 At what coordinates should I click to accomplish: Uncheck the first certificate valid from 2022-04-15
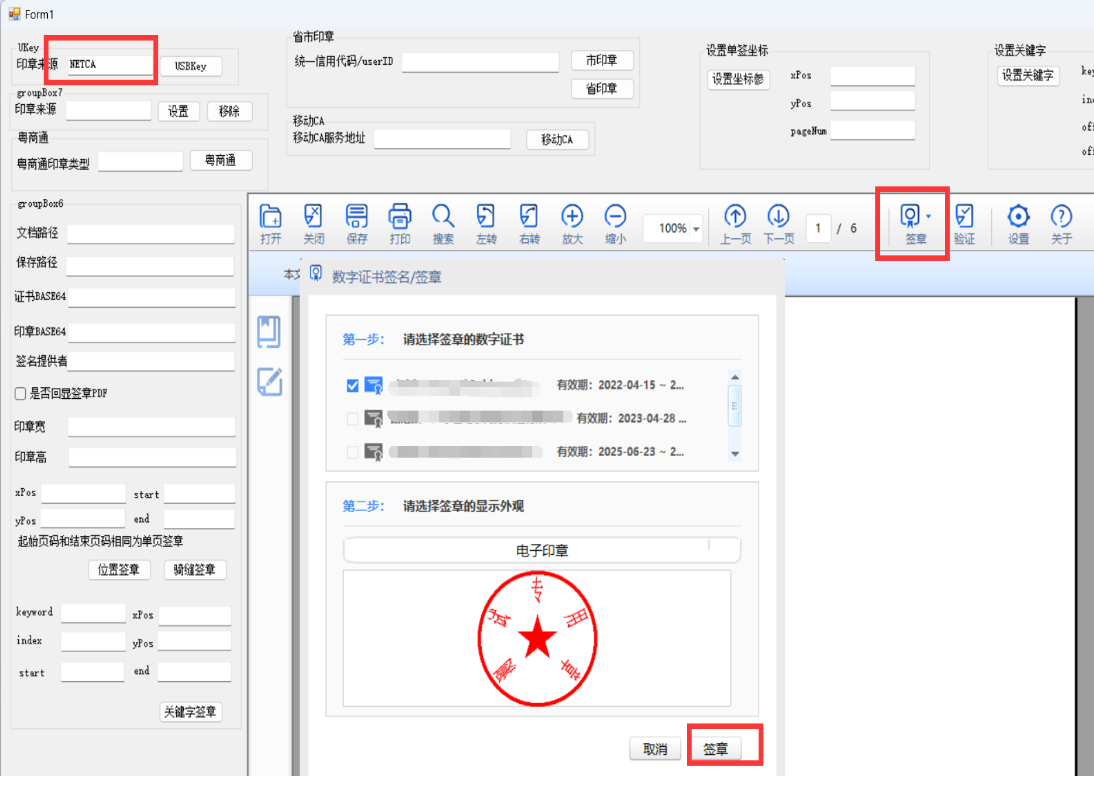352,385
